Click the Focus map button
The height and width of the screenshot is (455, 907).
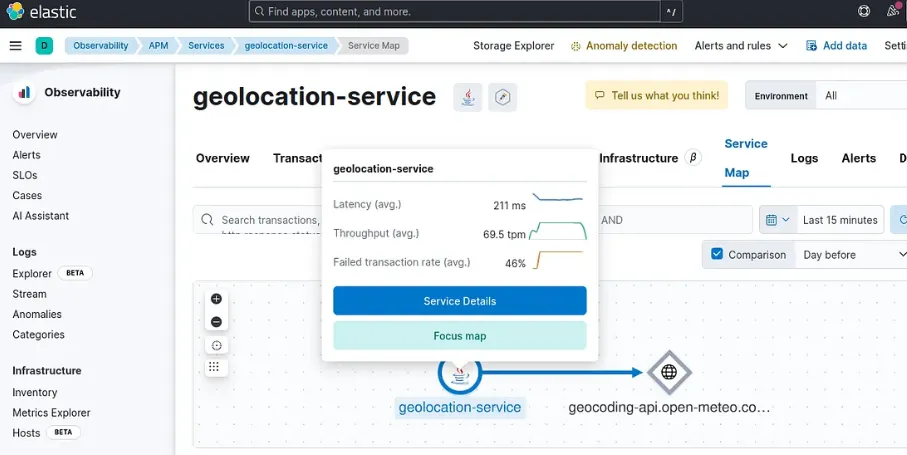(x=460, y=336)
